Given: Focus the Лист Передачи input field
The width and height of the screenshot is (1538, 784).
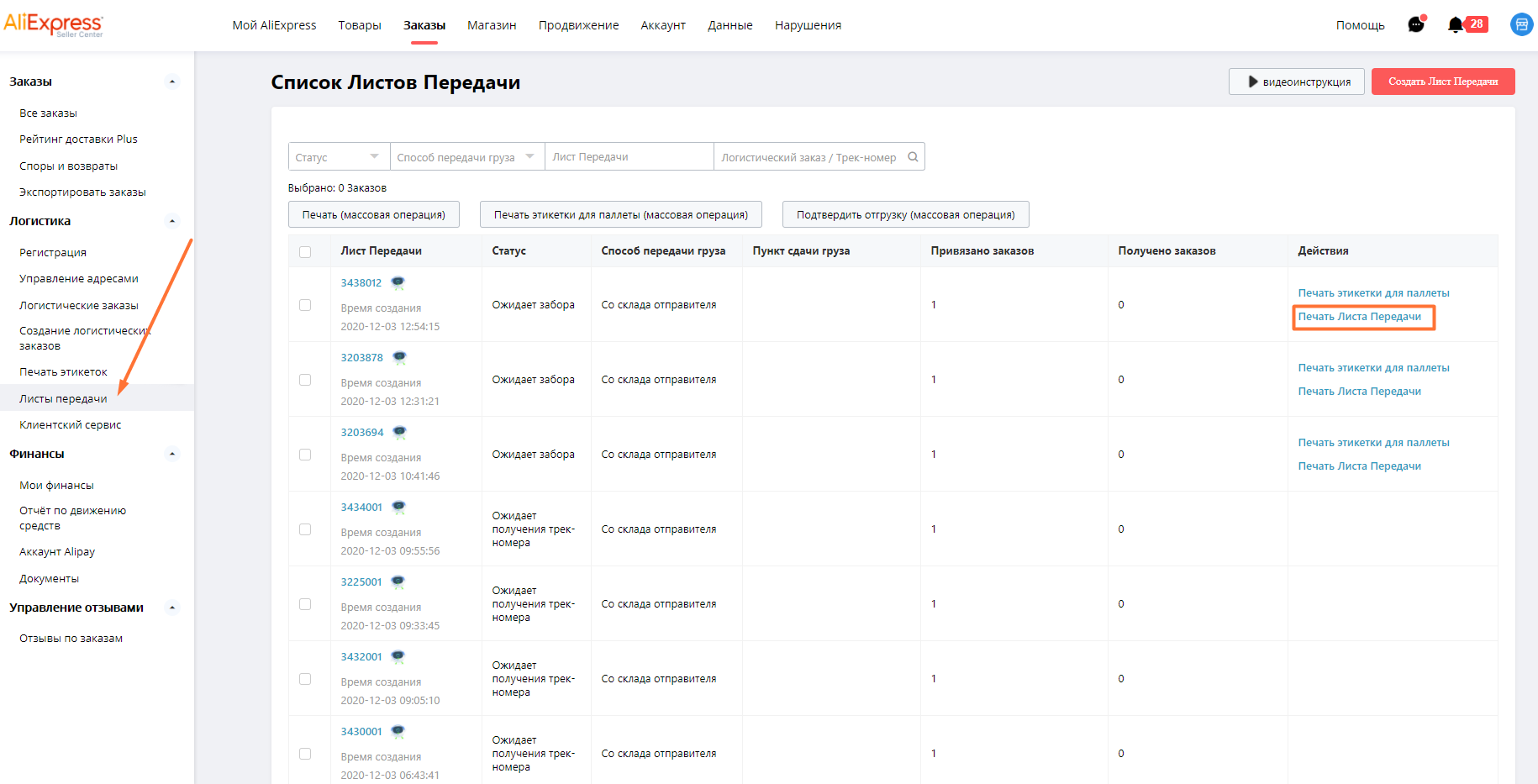Looking at the screenshot, I should coord(629,156).
